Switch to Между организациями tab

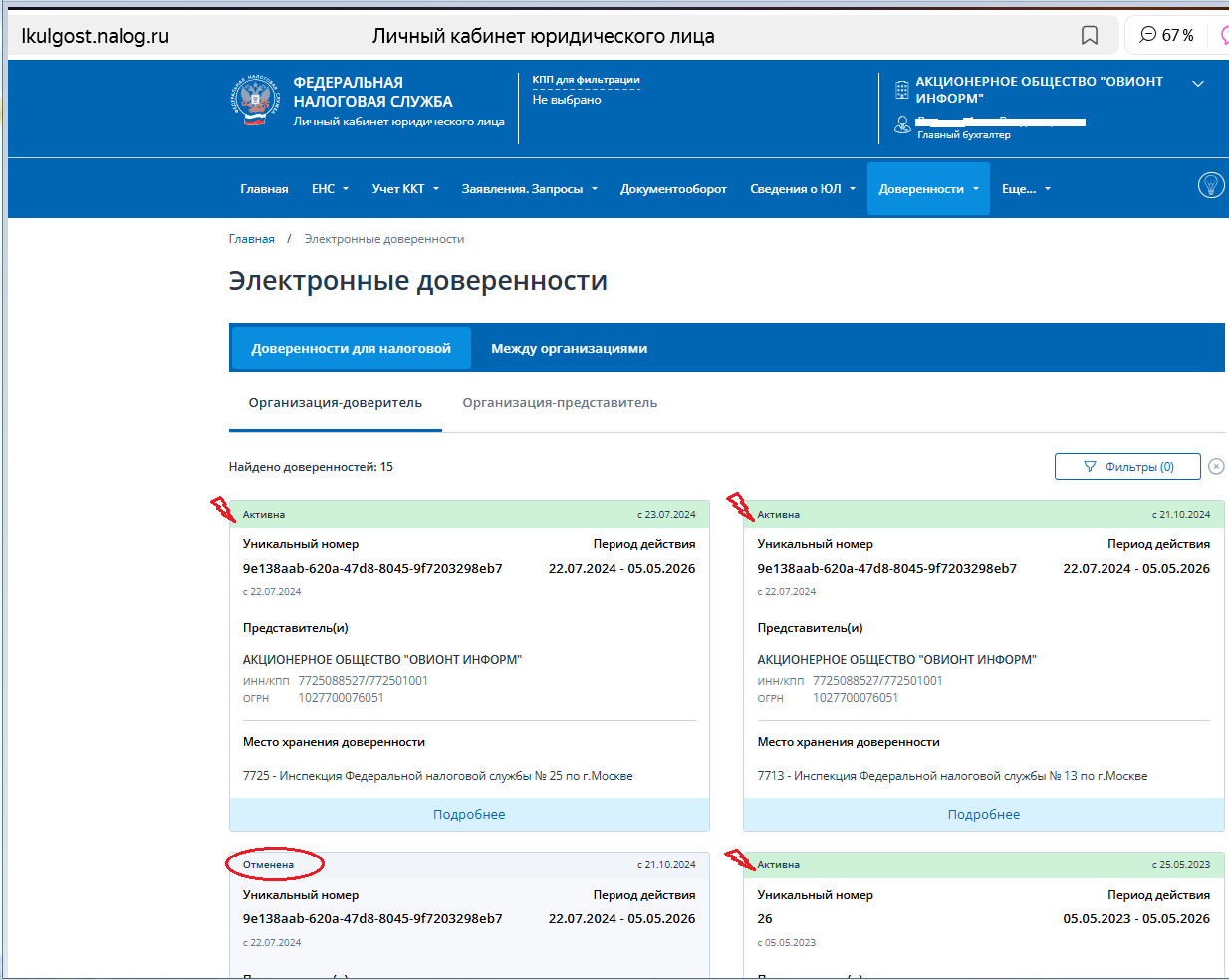click(569, 349)
